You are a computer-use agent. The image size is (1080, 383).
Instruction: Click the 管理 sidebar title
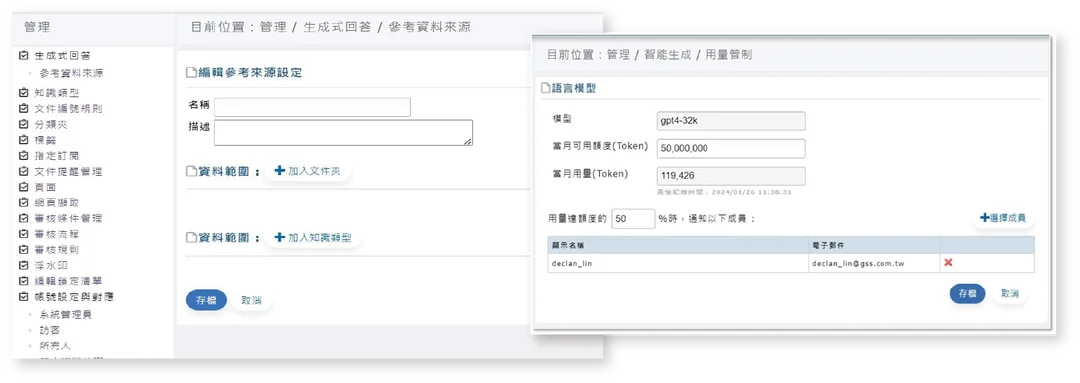pos(37,28)
